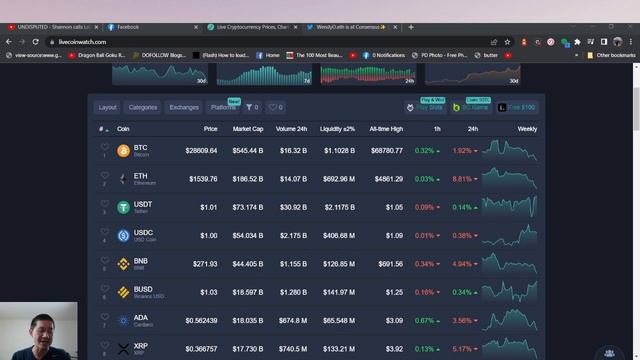Favorite USDC with its heart icon
Image resolution: width=640 pixels, height=360 pixels.
coord(104,231)
